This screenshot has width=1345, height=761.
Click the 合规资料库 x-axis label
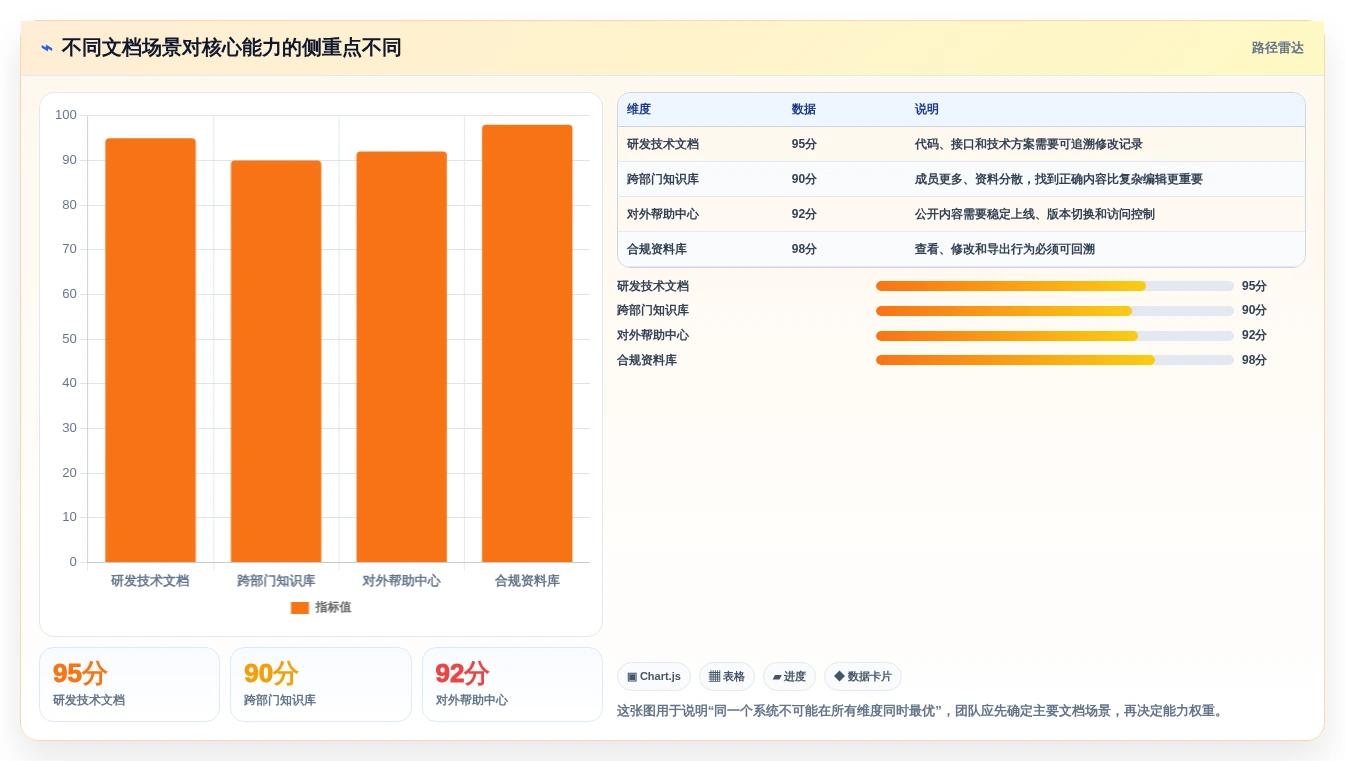527,580
